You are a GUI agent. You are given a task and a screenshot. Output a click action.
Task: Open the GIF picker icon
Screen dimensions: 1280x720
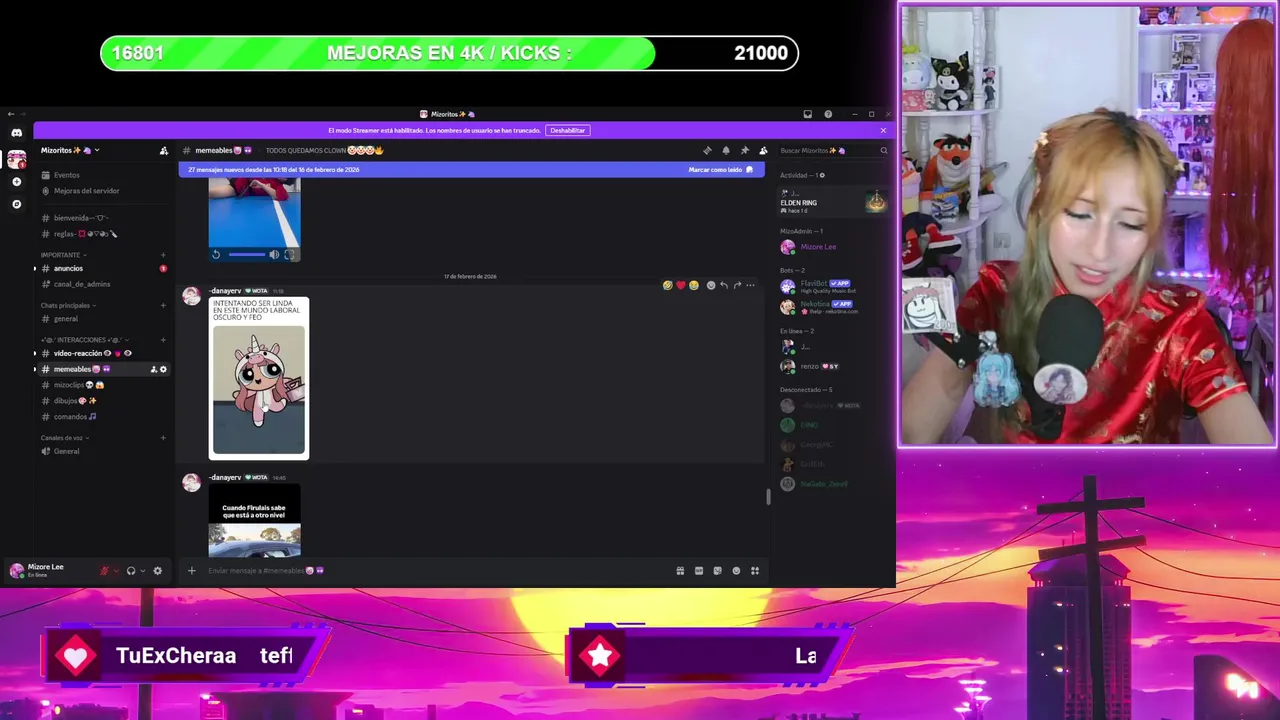pyautogui.click(x=699, y=571)
